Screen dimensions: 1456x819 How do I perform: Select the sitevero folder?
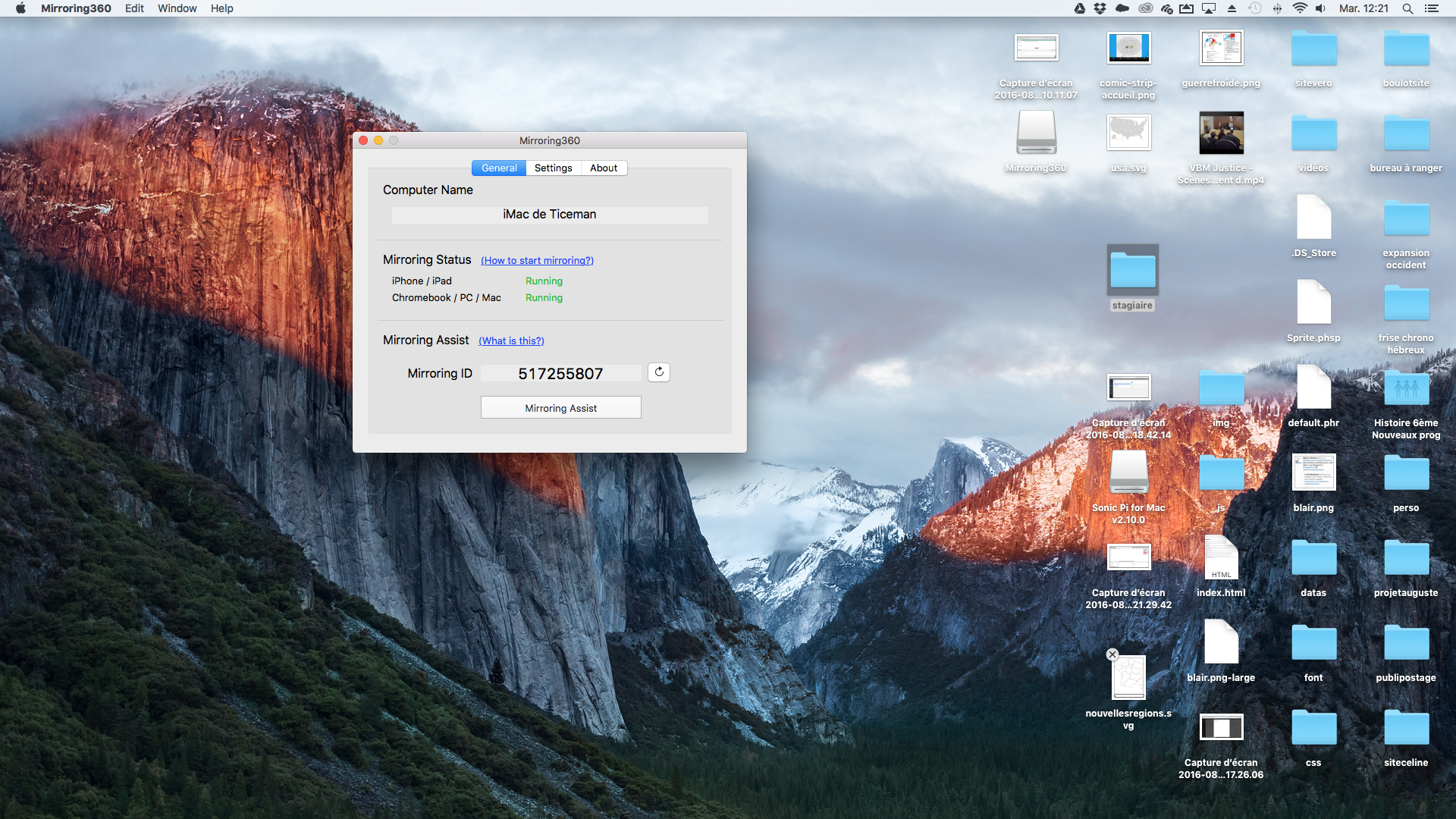[1313, 49]
